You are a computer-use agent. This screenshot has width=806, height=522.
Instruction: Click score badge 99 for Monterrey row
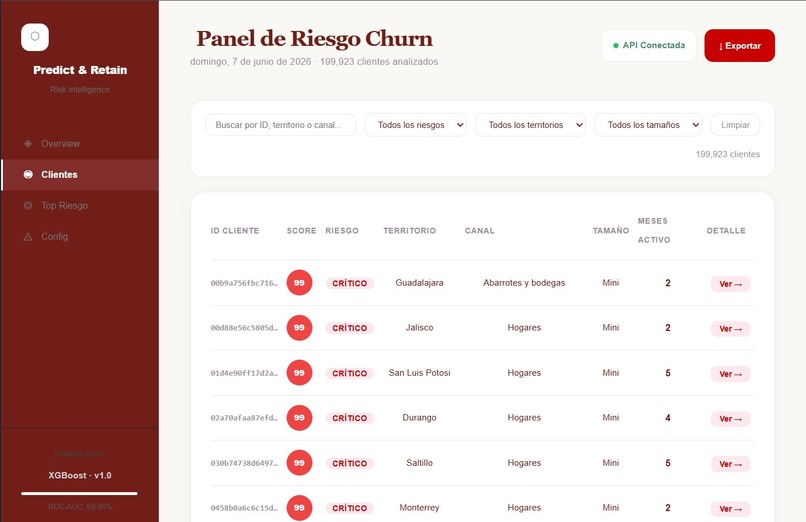[x=299, y=508]
